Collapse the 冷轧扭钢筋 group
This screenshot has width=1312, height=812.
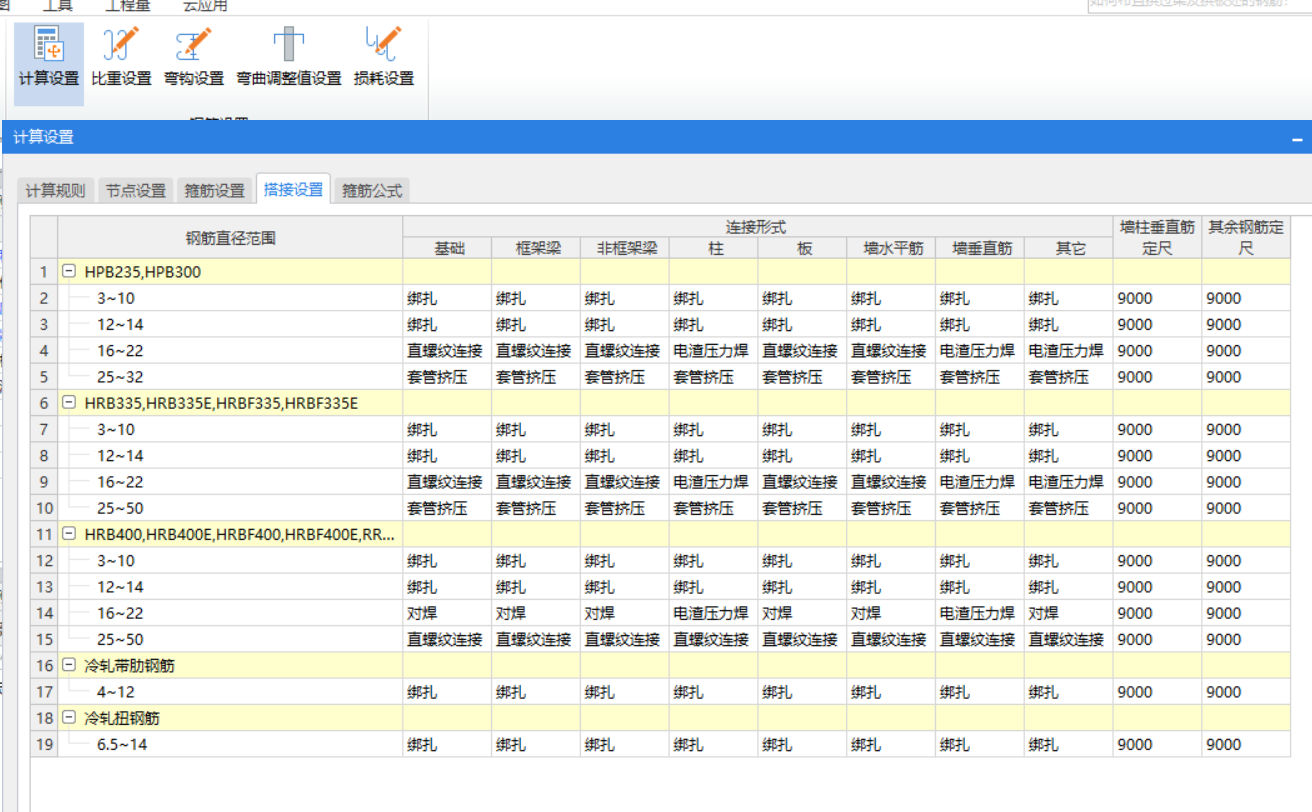[69, 718]
